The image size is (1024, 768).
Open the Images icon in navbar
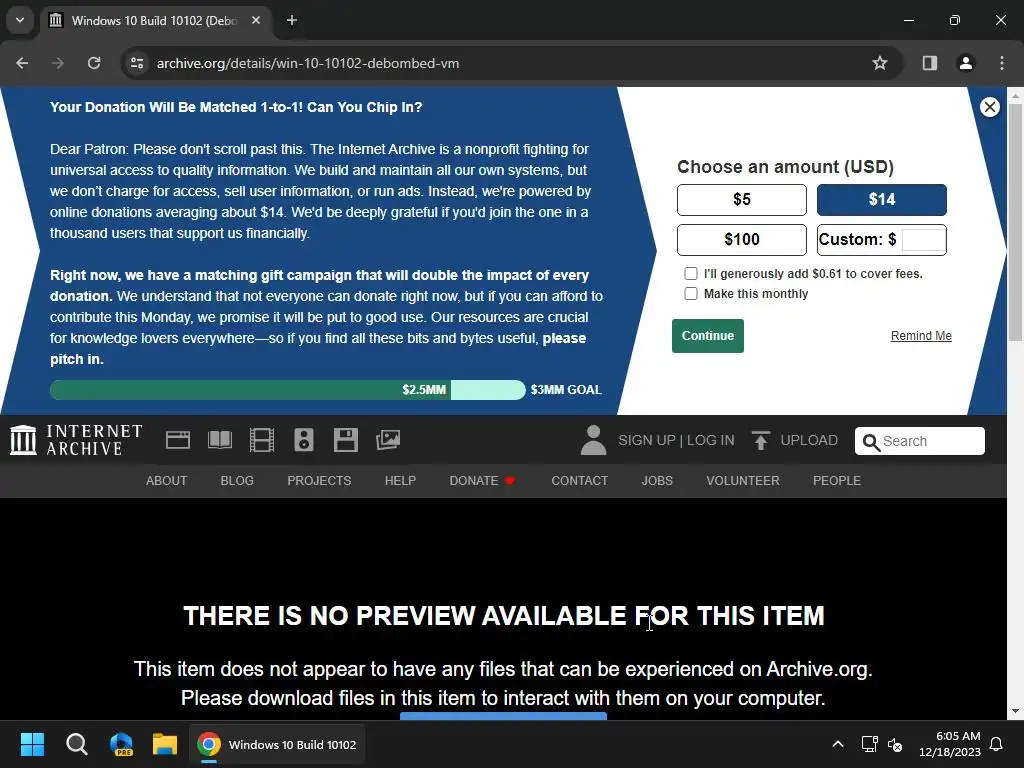pyautogui.click(x=388, y=440)
